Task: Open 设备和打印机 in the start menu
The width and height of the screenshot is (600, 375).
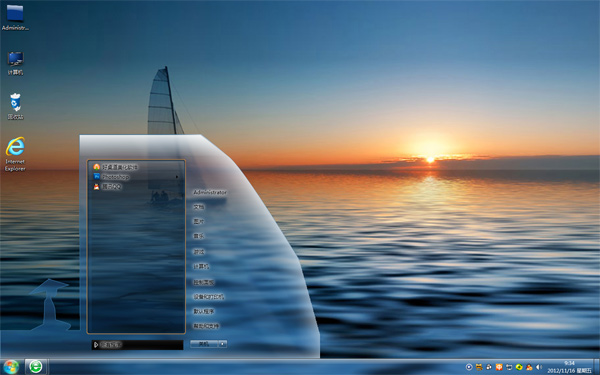Action: (x=208, y=297)
